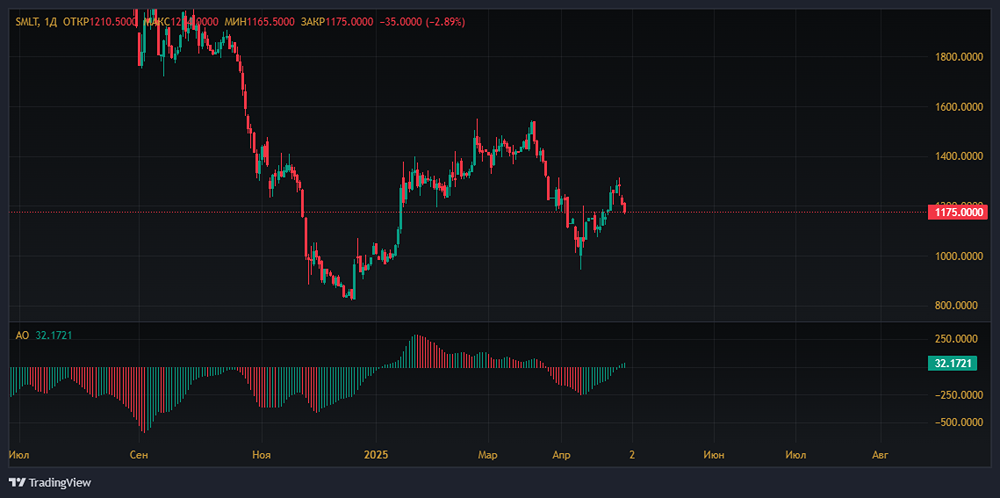Click the −35.0000 (−2.89%) change value

(x=422, y=22)
